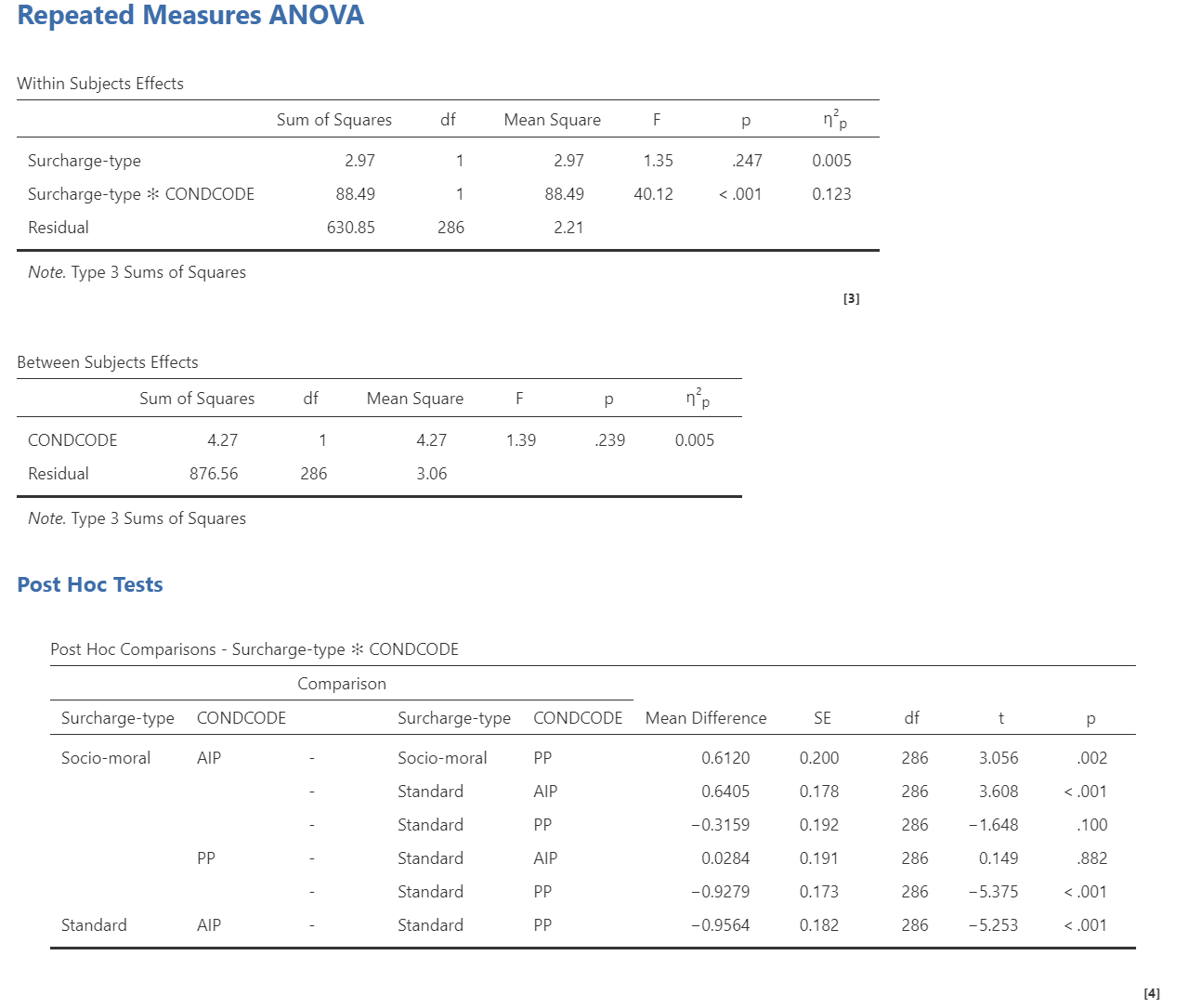Image resolution: width=1201 pixels, height=1008 pixels.
Task: Open footnote reference [3]
Action: (851, 298)
